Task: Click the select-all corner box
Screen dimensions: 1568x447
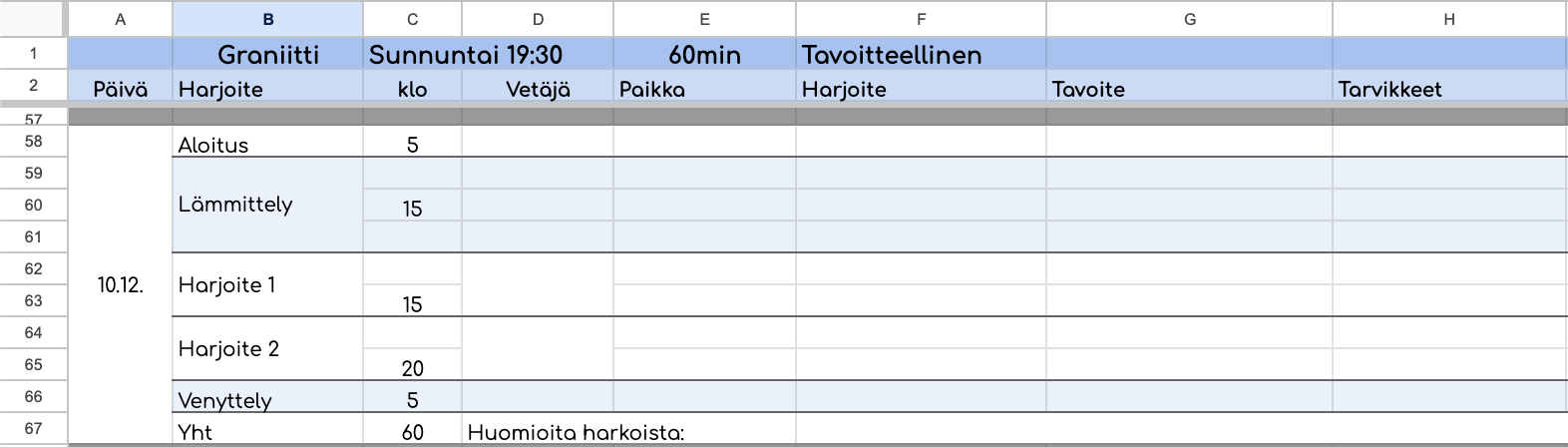Action: coord(33,19)
